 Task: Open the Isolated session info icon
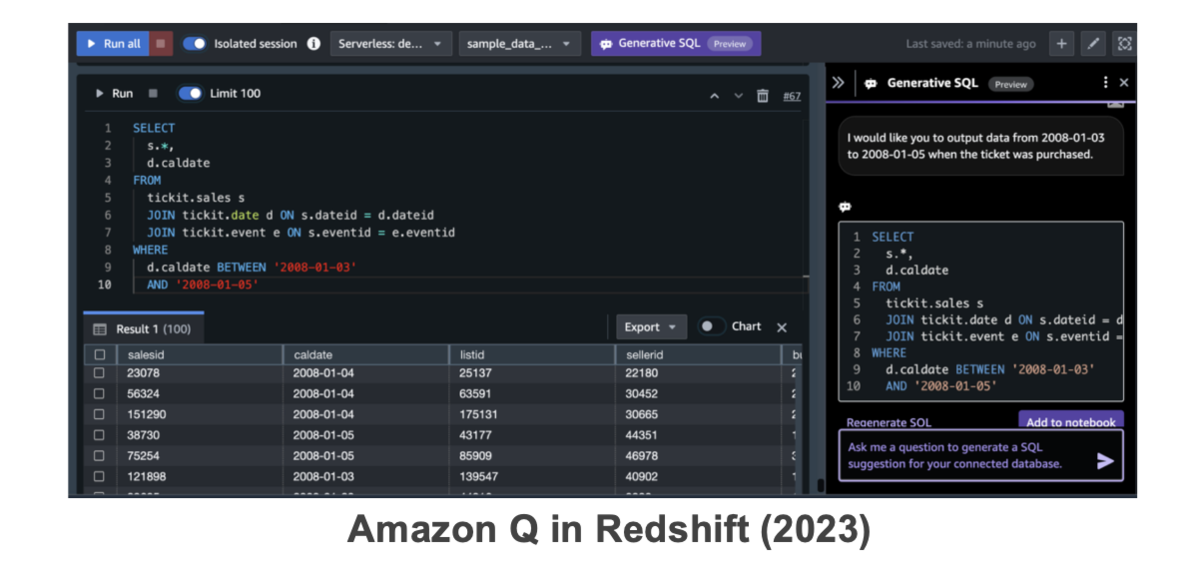(313, 44)
